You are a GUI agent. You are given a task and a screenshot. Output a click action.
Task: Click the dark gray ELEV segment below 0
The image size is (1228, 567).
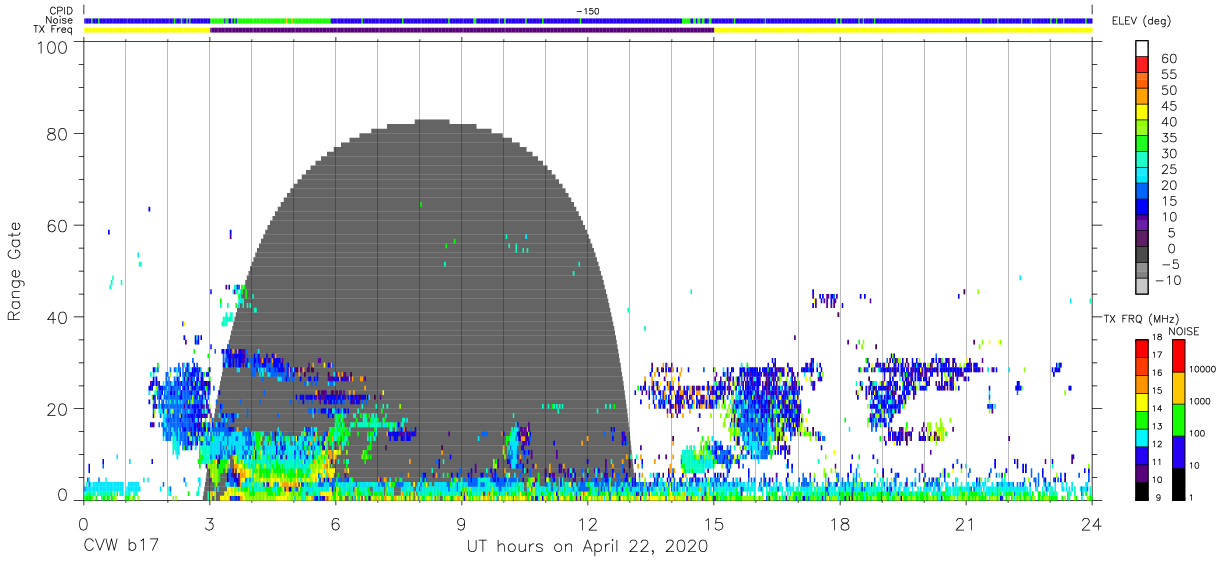(1141, 254)
